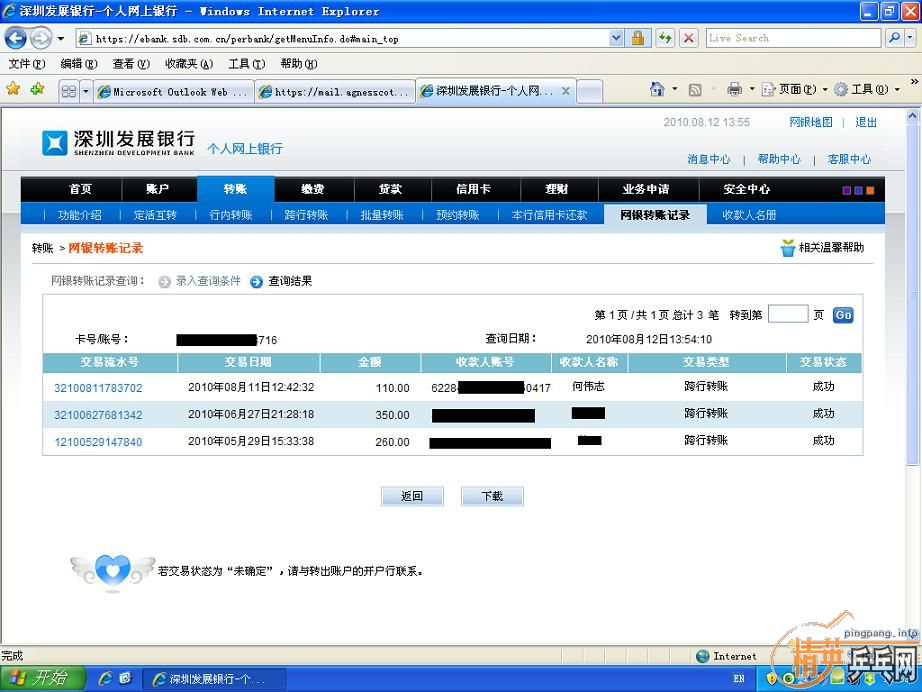922x692 pixels.
Task: Open the Quick Tabs dropdown arrow
Action: pos(86,91)
